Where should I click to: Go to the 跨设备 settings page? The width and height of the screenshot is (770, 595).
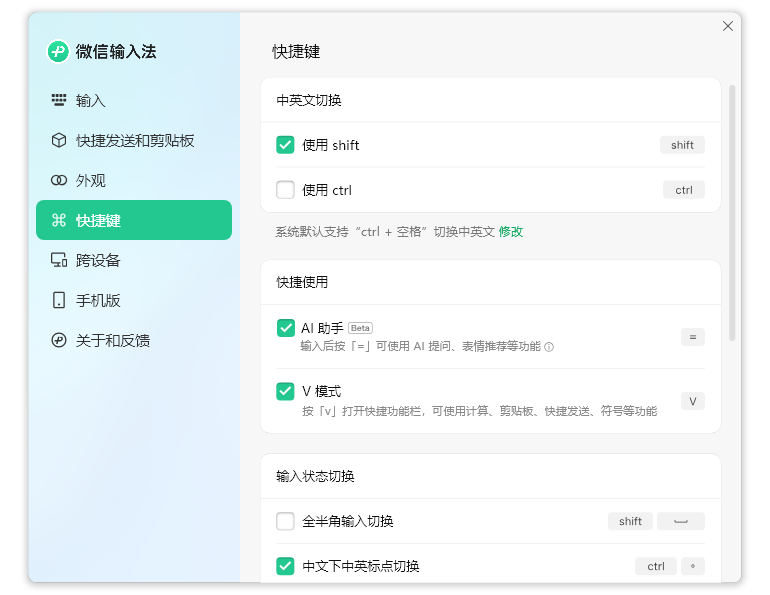coord(98,260)
